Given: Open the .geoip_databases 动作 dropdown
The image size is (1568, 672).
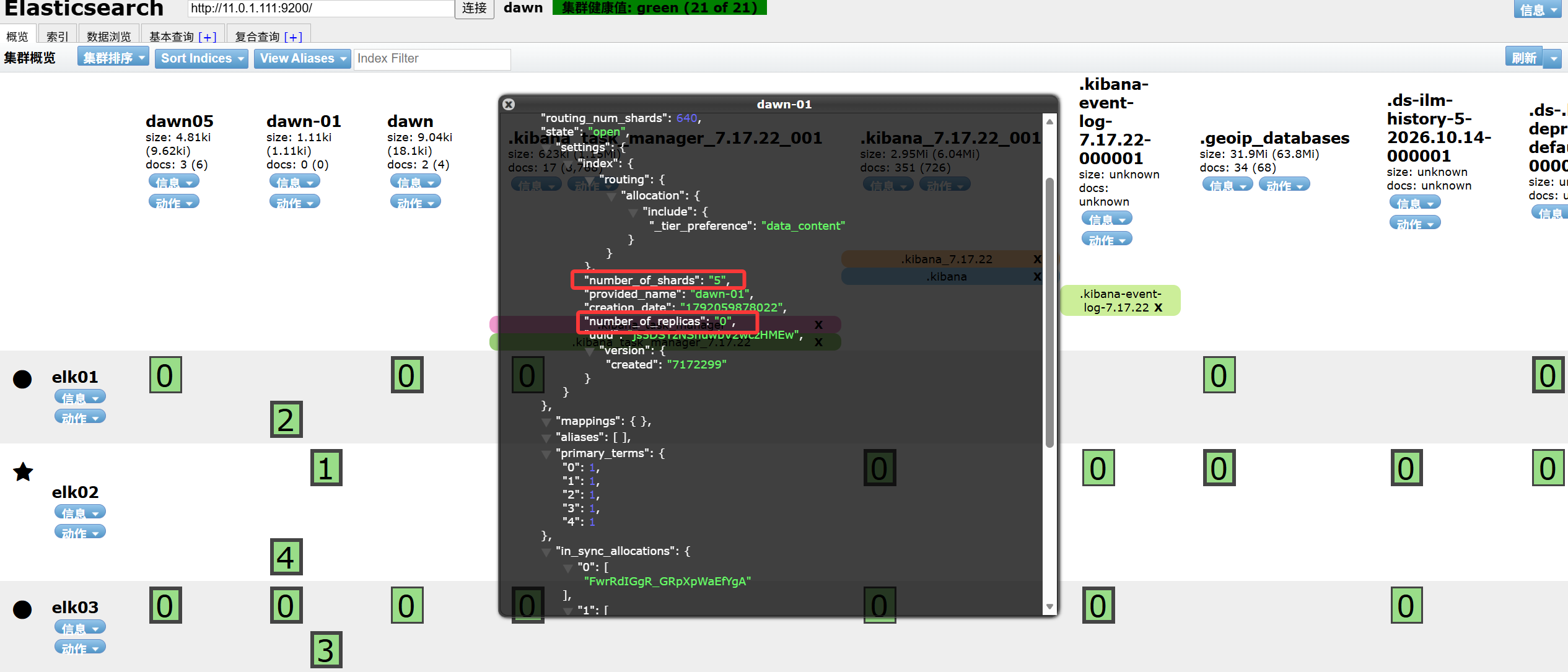Looking at the screenshot, I should tap(1284, 185).
